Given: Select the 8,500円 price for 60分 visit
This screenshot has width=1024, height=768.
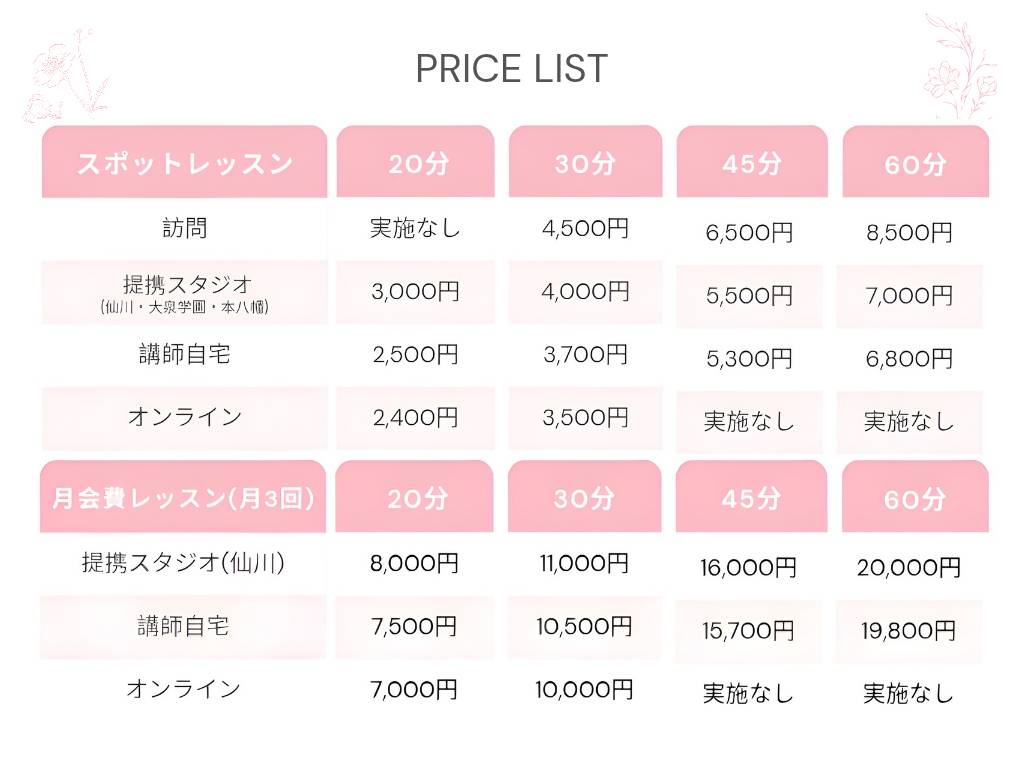Looking at the screenshot, I should click(910, 233).
